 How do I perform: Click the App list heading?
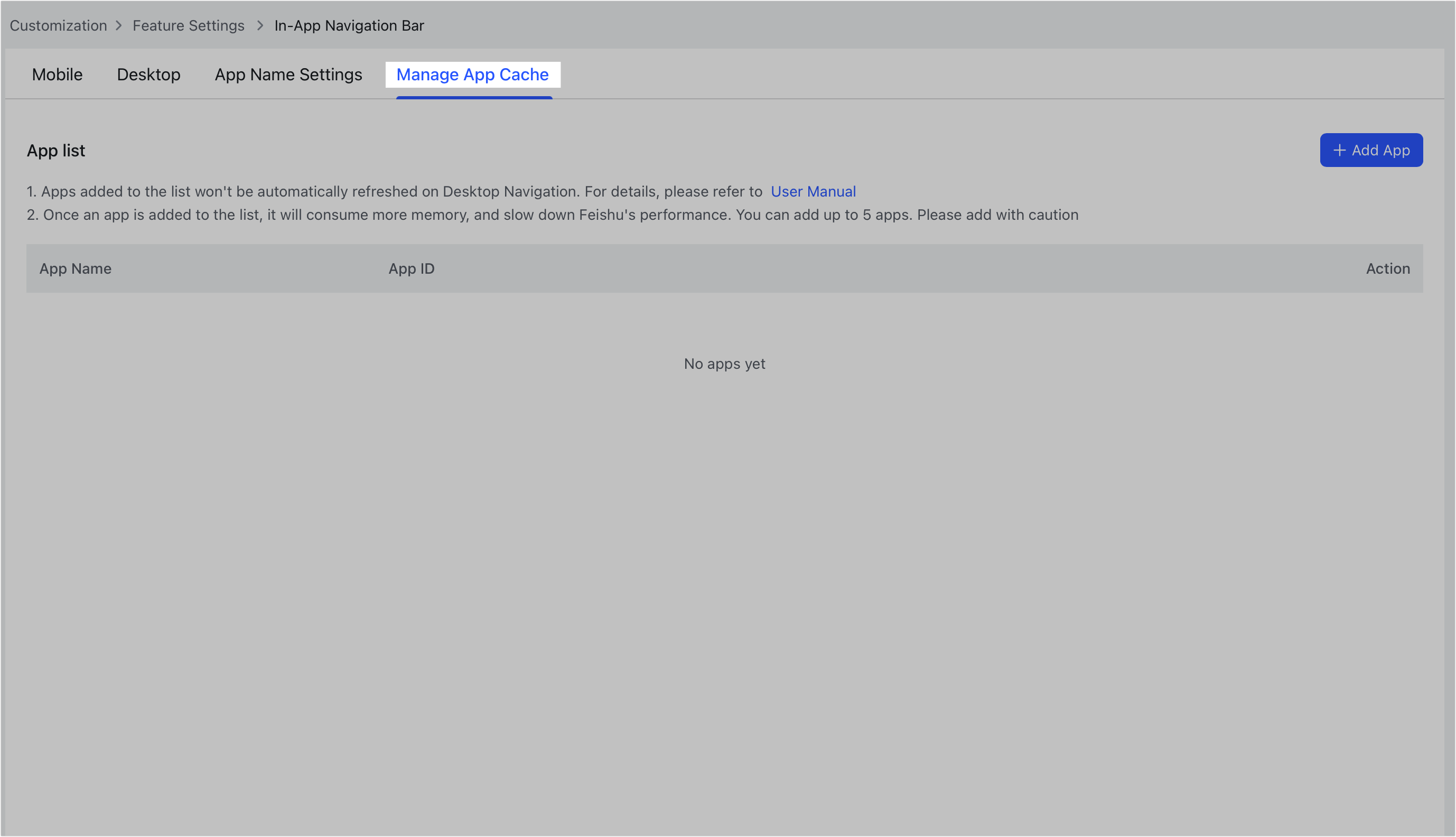(x=55, y=151)
